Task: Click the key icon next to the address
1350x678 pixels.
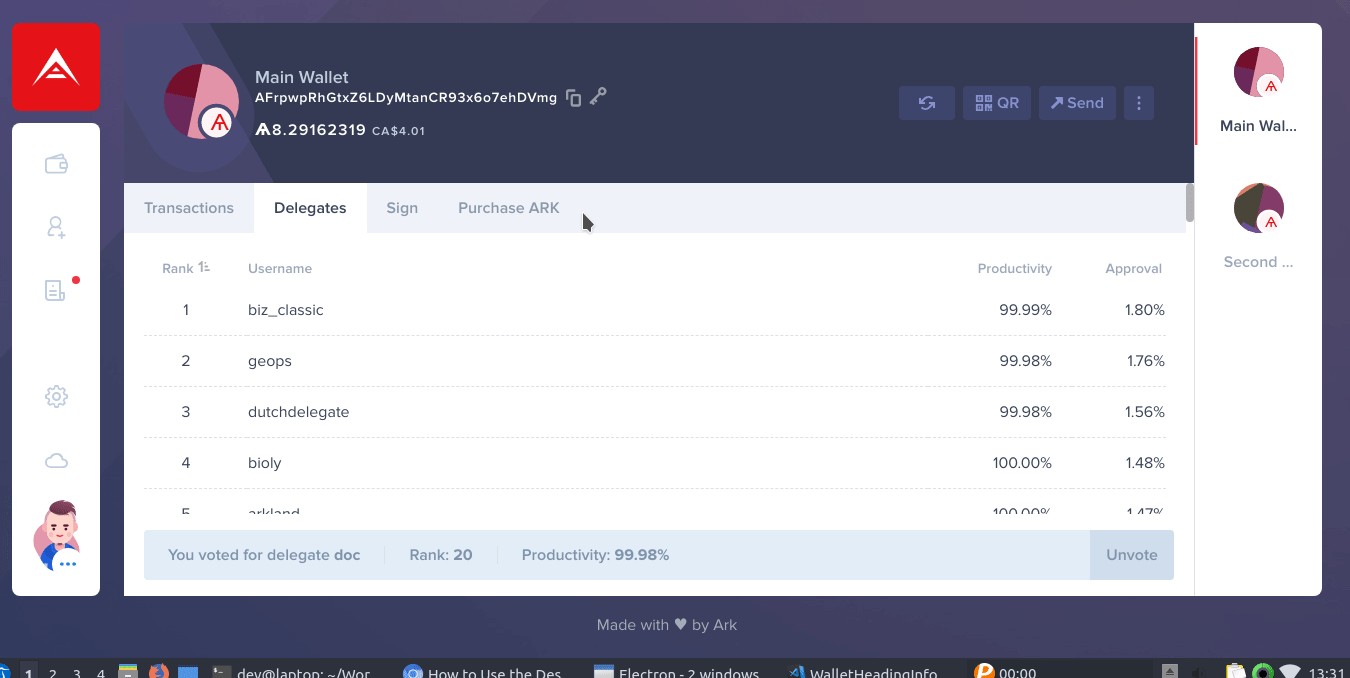Action: [x=598, y=97]
